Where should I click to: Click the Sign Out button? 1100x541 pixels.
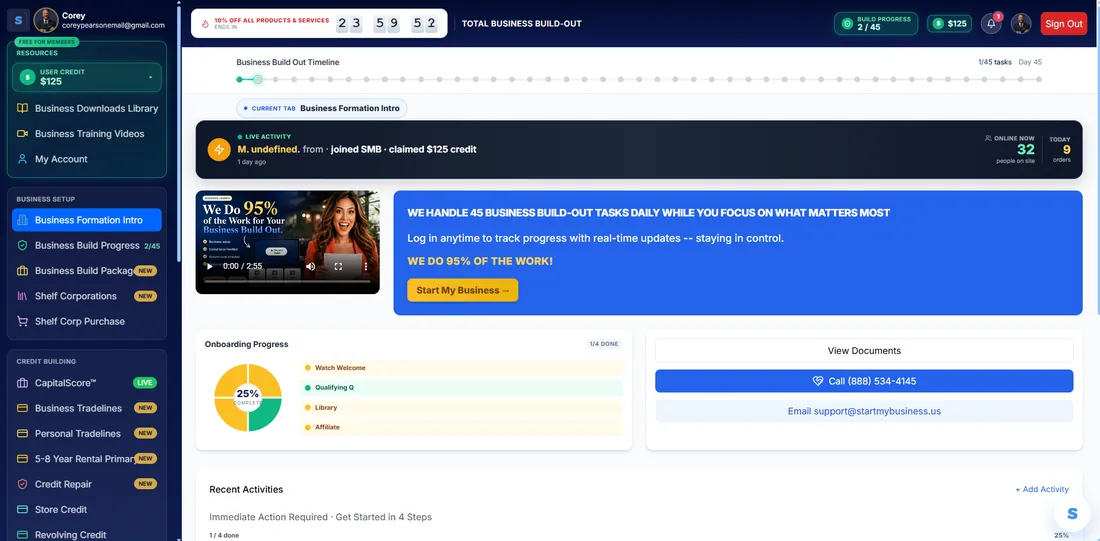[x=1064, y=23]
